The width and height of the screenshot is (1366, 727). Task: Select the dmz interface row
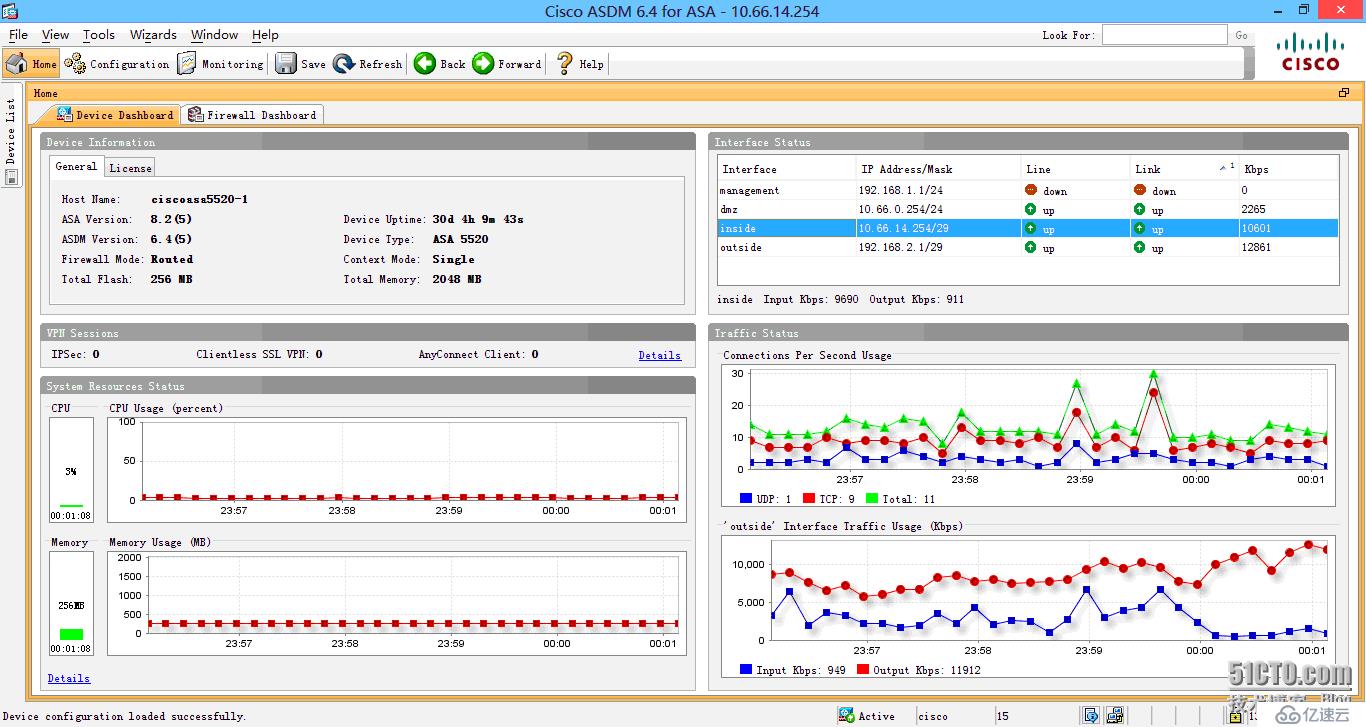pos(1028,209)
